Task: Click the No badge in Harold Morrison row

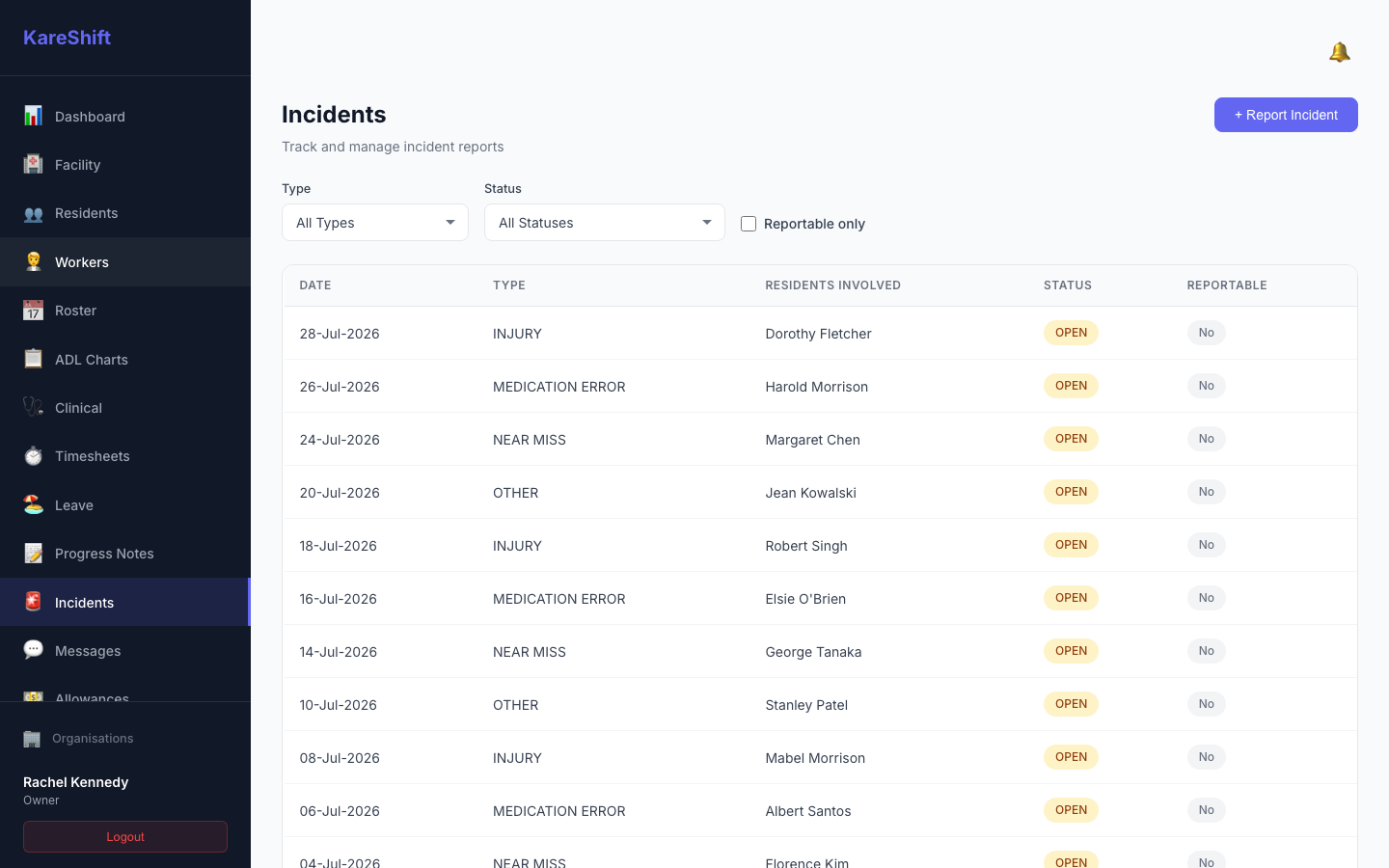Action: point(1206,386)
